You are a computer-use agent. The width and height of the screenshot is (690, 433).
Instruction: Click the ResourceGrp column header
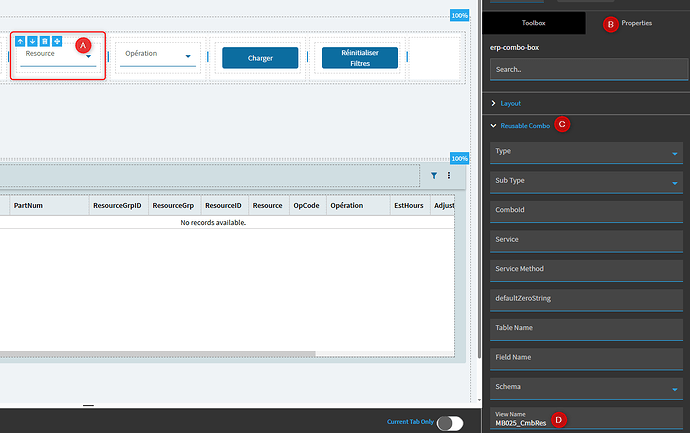(x=173, y=205)
